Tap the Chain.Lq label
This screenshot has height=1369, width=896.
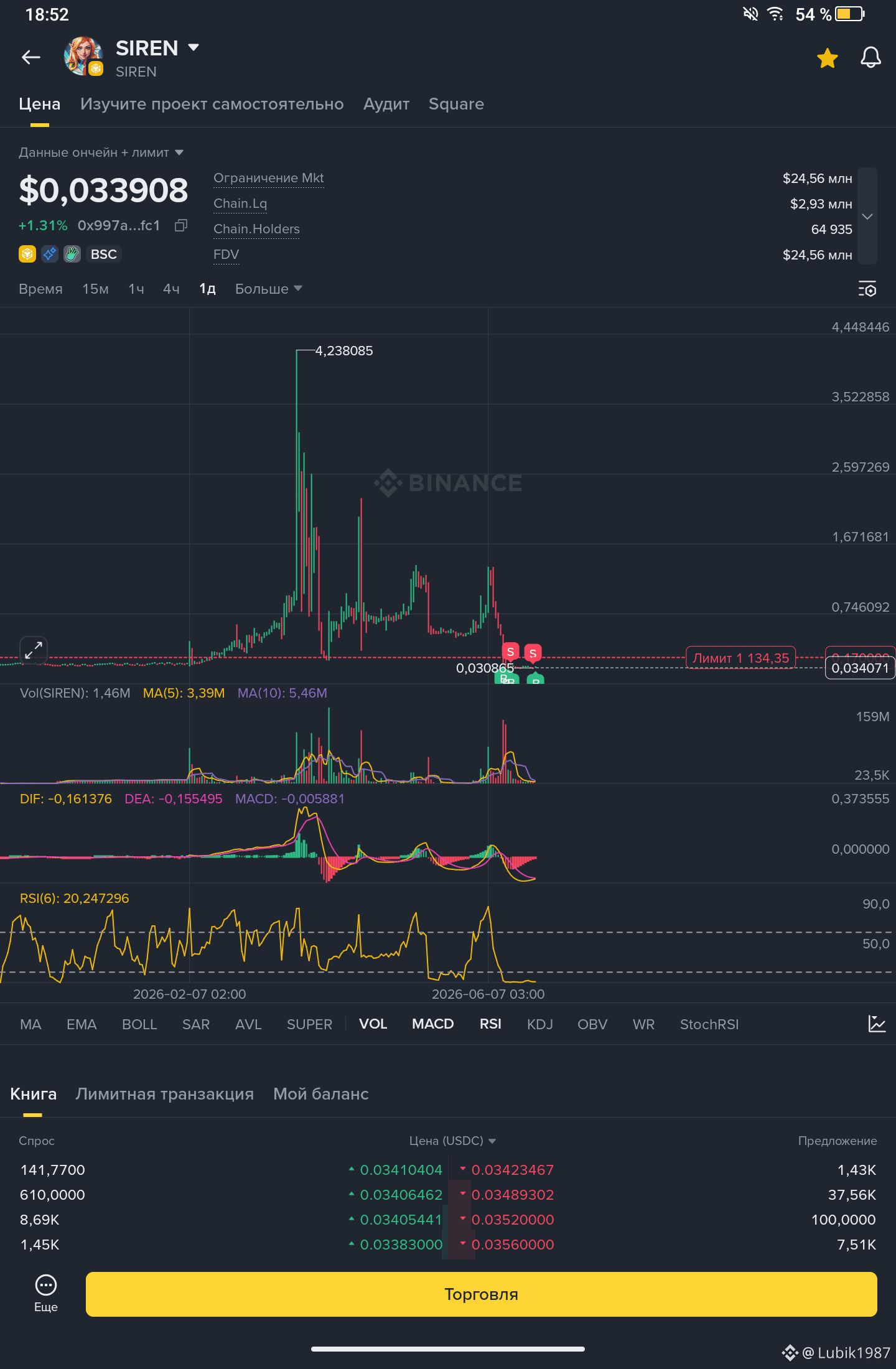click(240, 203)
